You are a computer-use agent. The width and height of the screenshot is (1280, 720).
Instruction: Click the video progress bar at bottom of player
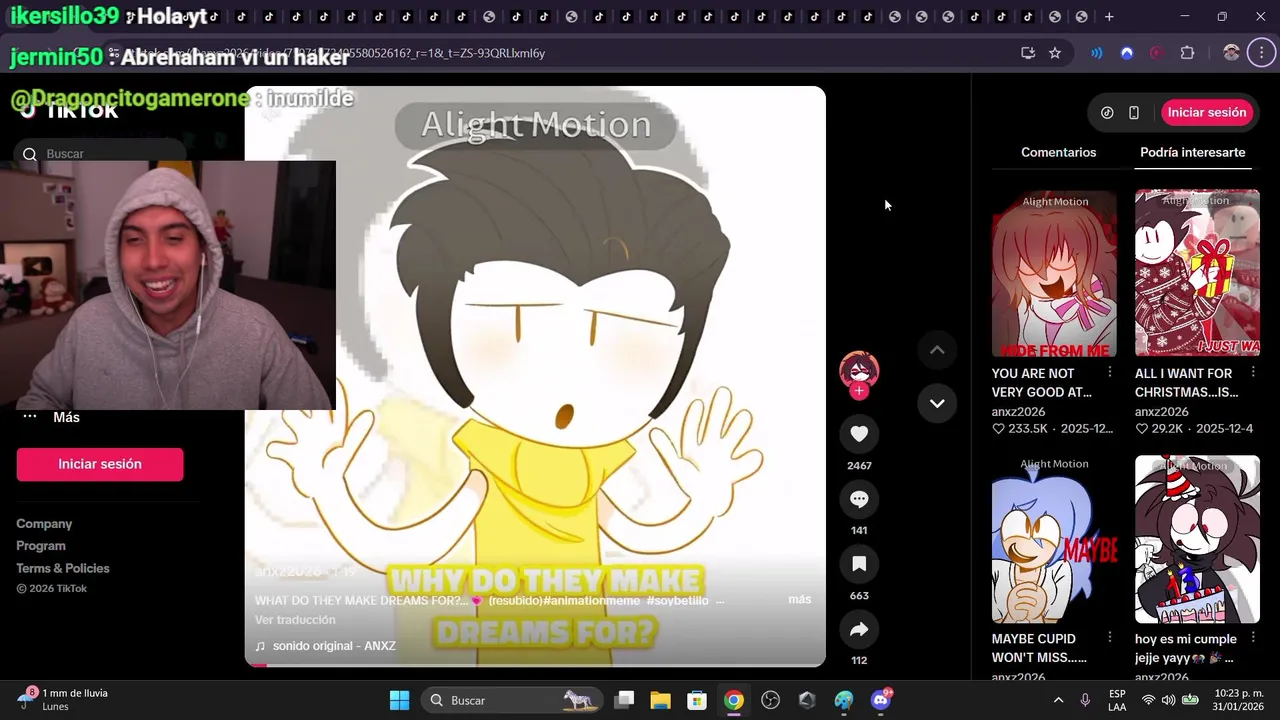coord(535,665)
